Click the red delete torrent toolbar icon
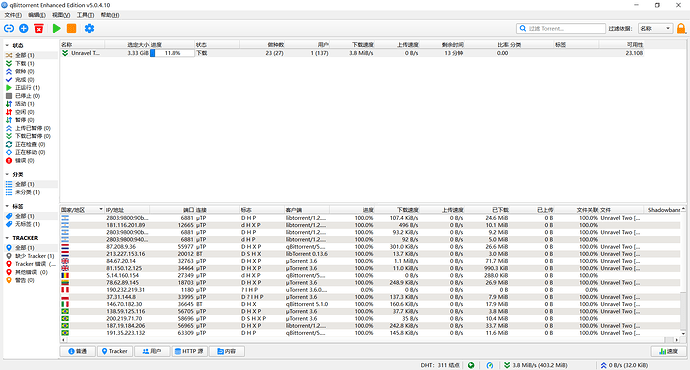Image resolution: width=690 pixels, height=370 pixels. click(x=39, y=29)
